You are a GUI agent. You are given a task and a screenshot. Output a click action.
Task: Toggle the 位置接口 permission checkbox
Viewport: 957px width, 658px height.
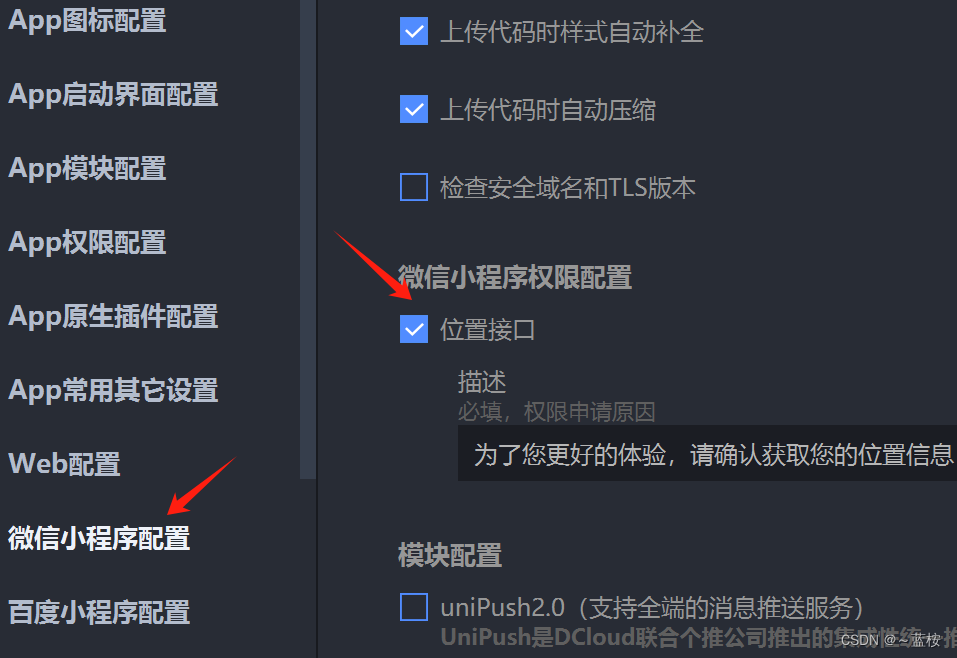pos(414,329)
